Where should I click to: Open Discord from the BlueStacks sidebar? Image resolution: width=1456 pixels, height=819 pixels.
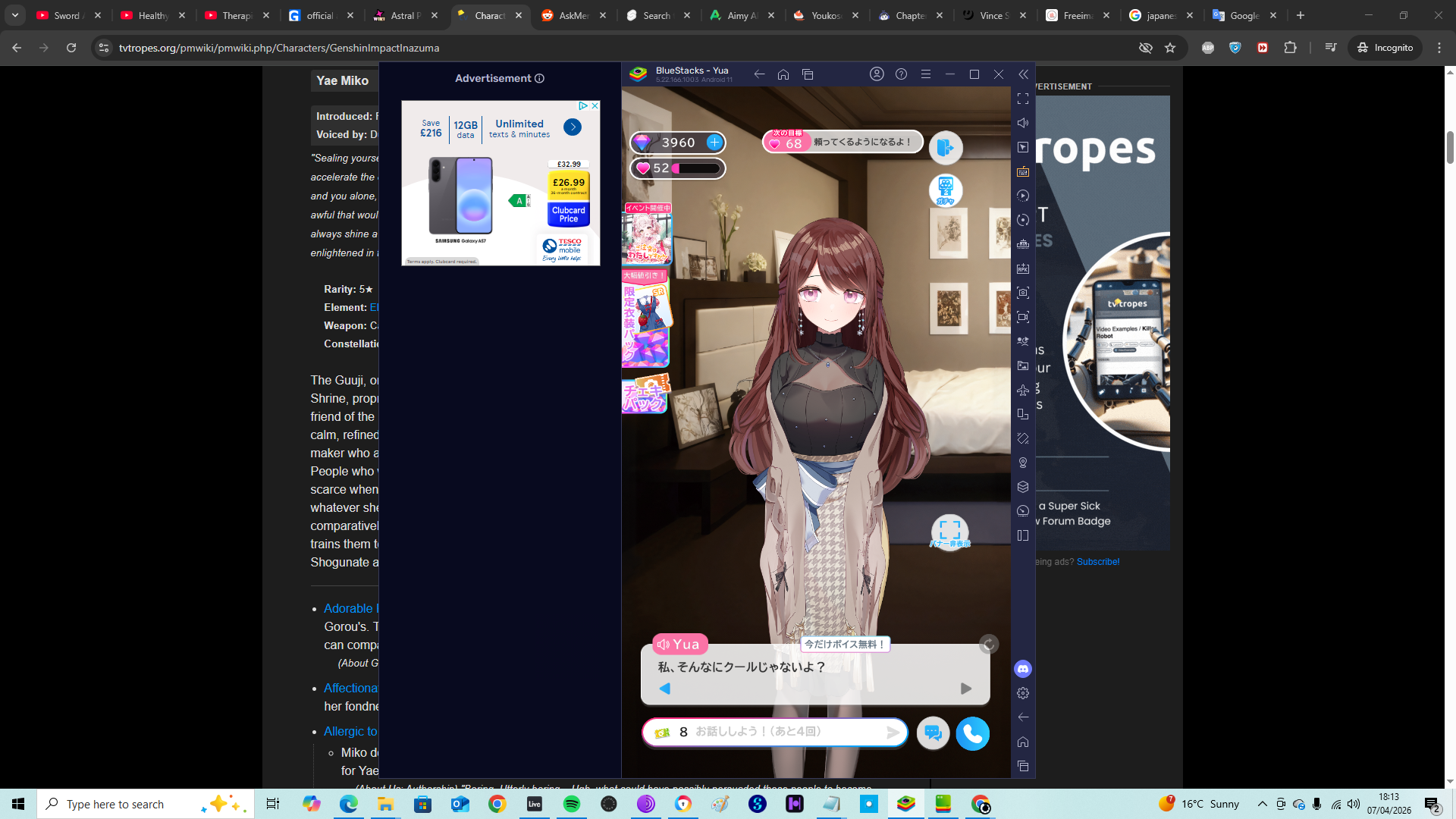1023,669
